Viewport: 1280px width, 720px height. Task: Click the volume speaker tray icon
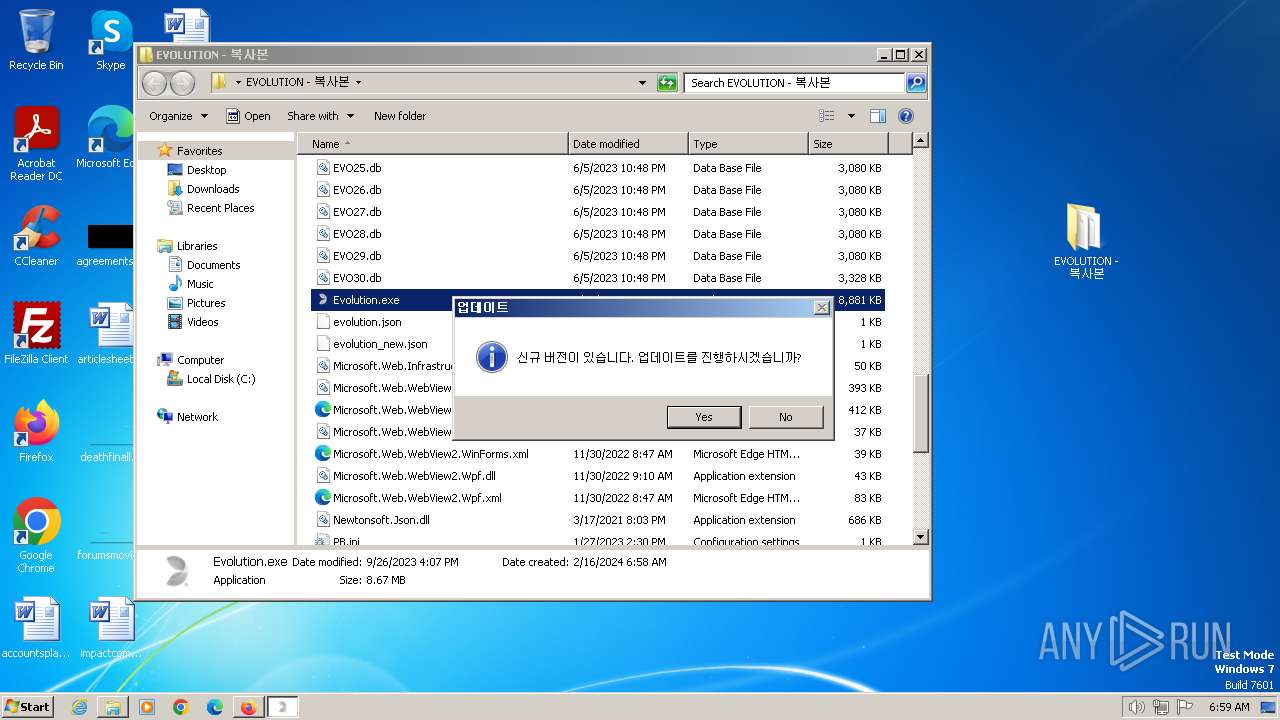1136,707
